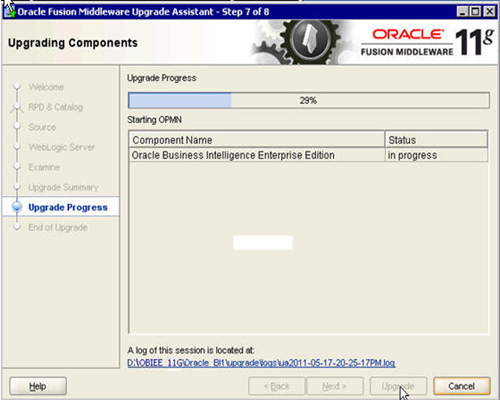Select the RPD & Catalog step
This screenshot has height=400, width=500.
pyautogui.click(x=55, y=107)
